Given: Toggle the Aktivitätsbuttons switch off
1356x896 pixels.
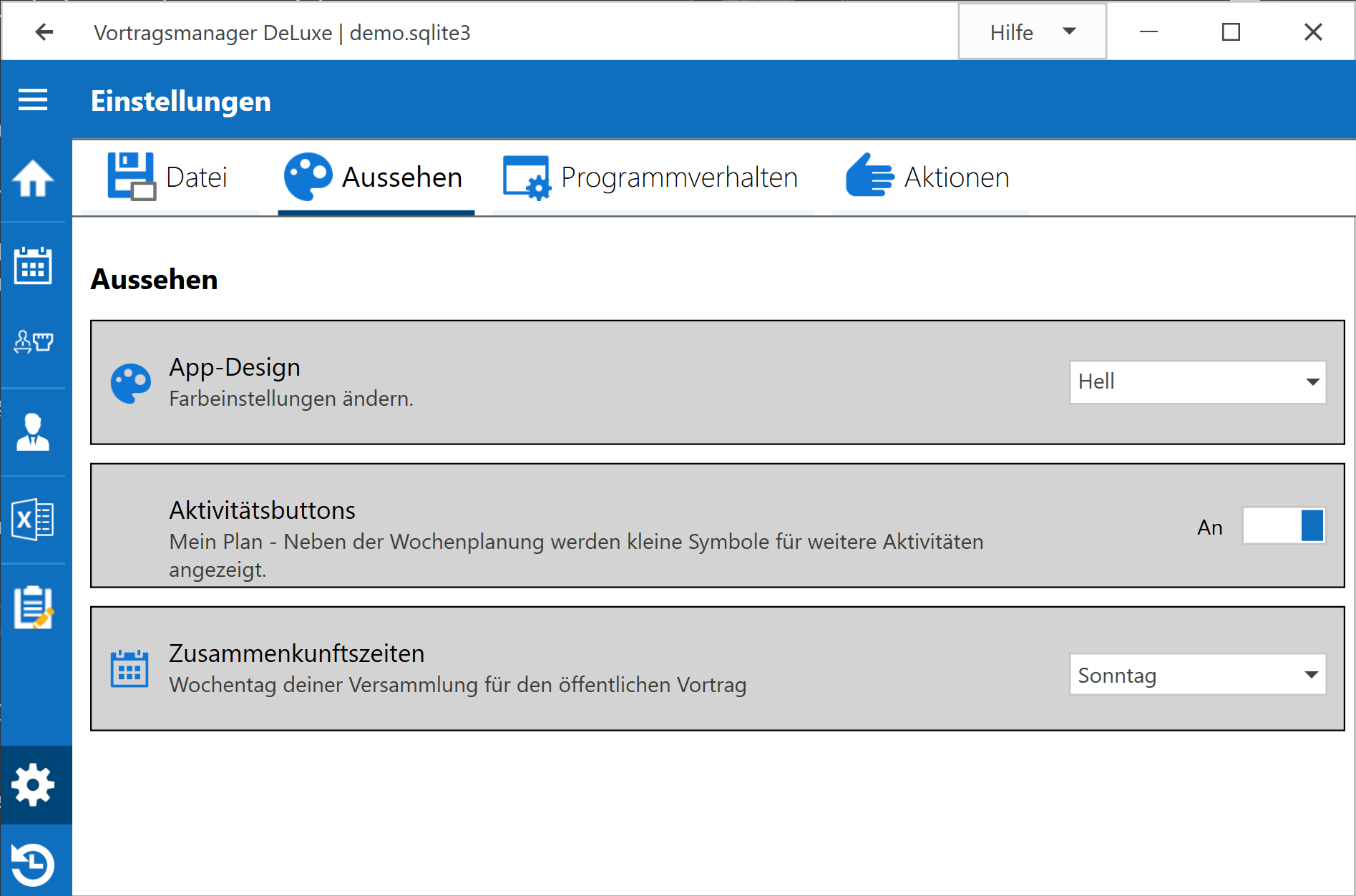Looking at the screenshot, I should (x=1284, y=526).
